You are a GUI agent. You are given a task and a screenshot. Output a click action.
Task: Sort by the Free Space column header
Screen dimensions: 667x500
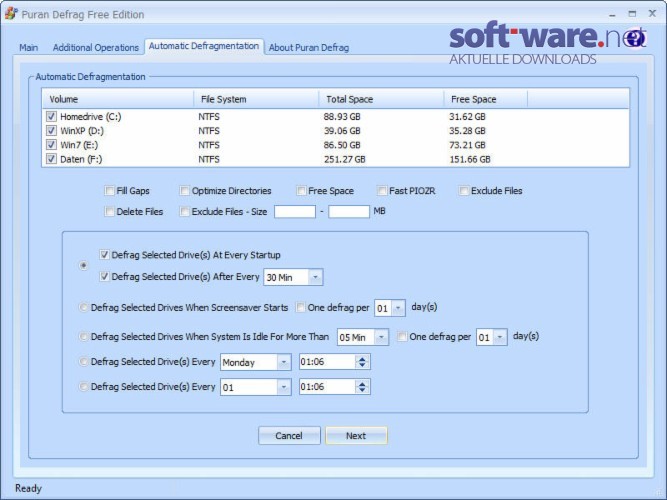click(x=485, y=99)
